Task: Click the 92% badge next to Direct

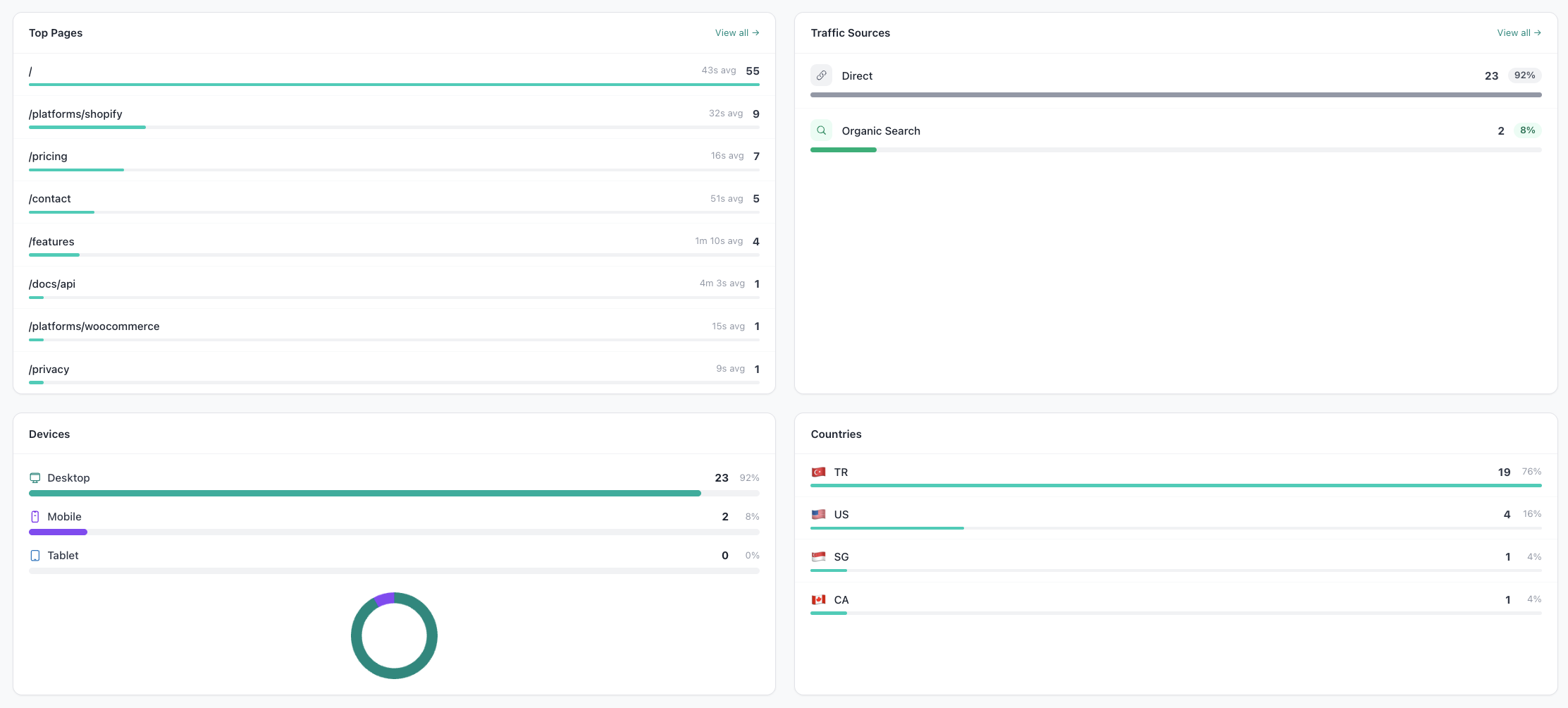Action: (x=1524, y=75)
